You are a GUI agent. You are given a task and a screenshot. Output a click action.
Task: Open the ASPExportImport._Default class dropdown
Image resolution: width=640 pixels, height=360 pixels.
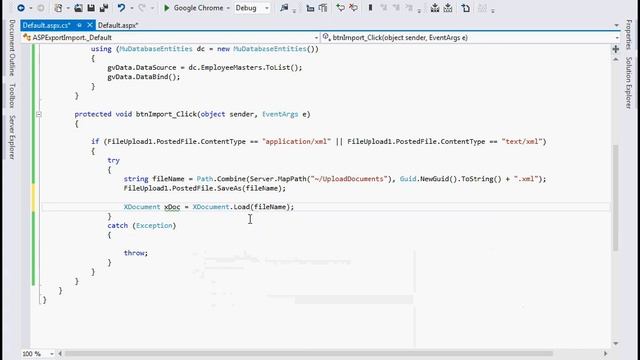click(316, 38)
